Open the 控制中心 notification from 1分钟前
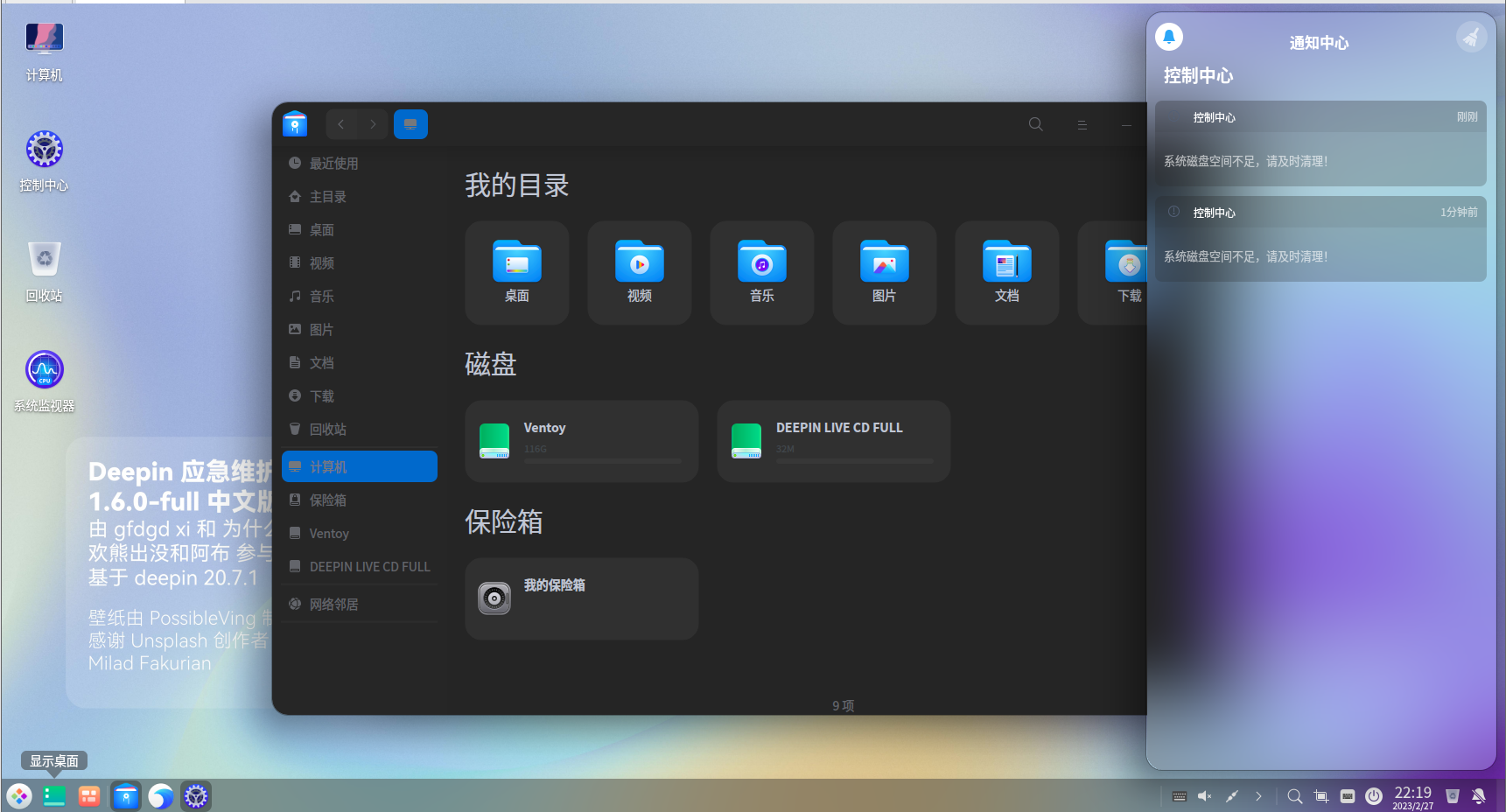Viewport: 1506px width, 812px height. (1320, 239)
